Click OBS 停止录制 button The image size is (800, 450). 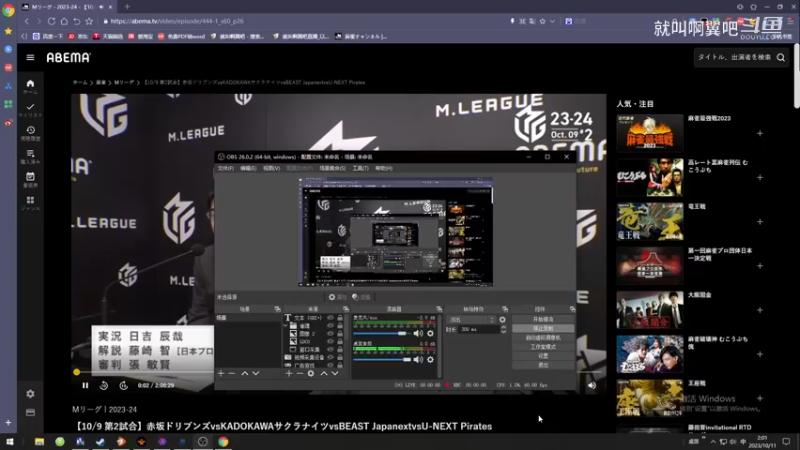coord(543,329)
